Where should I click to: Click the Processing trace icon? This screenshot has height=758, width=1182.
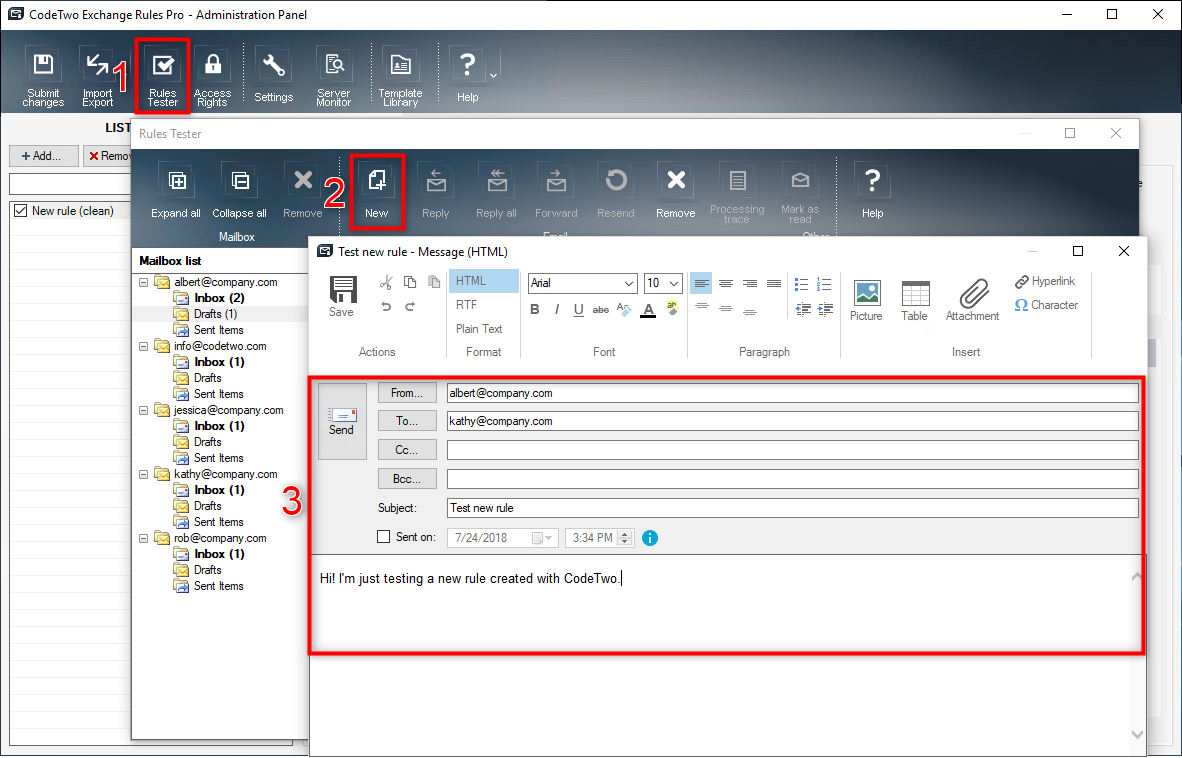pos(737,190)
